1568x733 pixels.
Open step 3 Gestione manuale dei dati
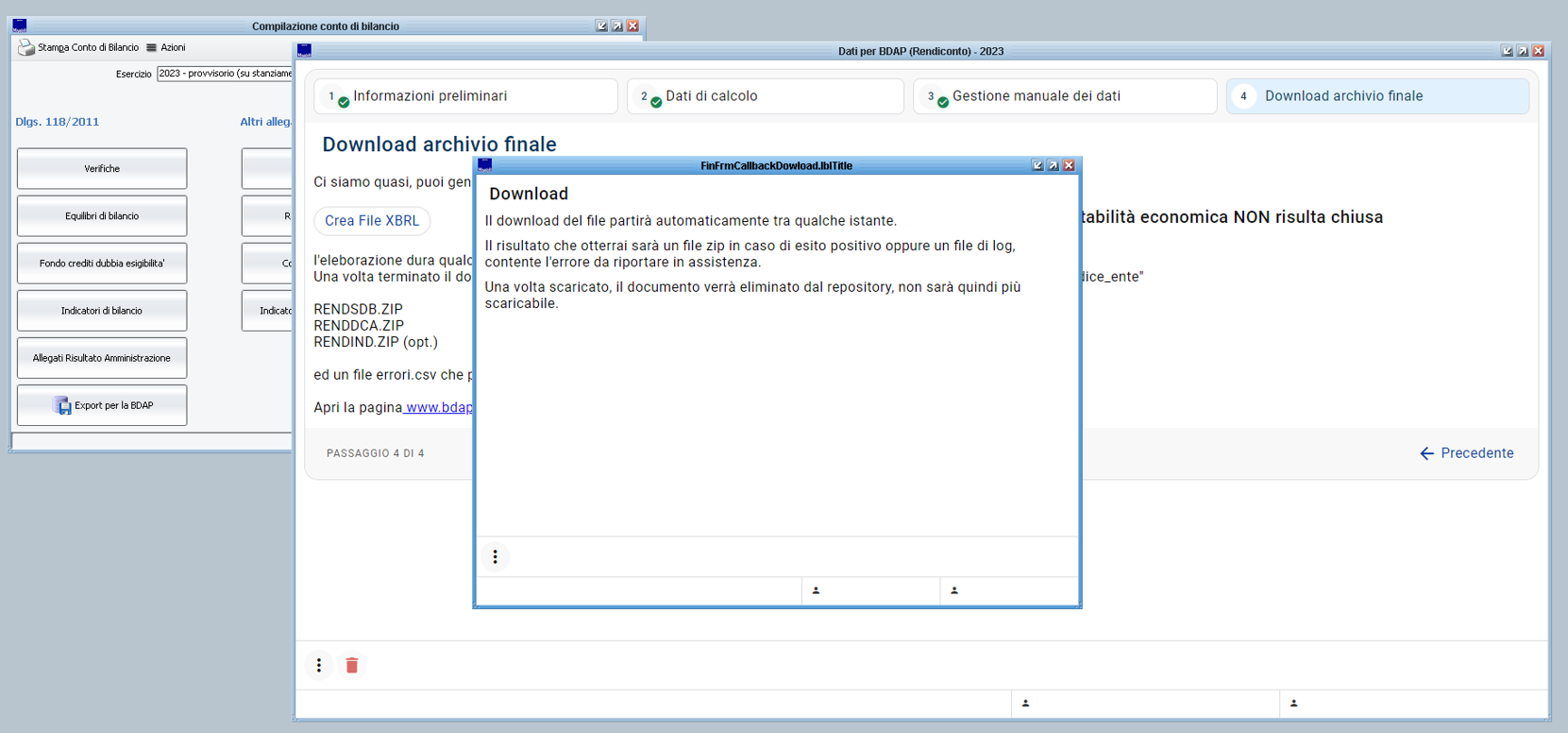click(x=1064, y=96)
